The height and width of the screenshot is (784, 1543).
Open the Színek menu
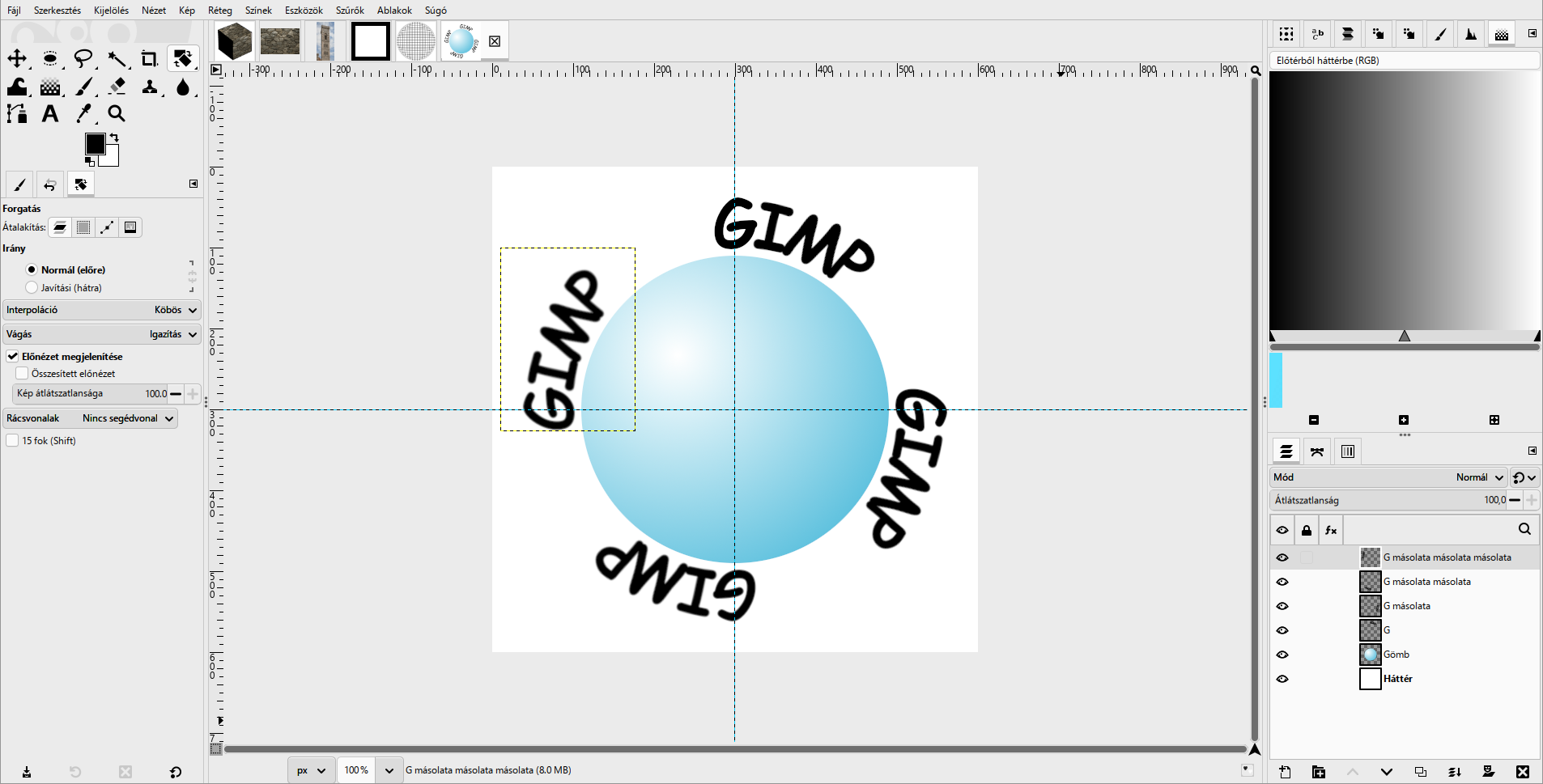point(258,11)
